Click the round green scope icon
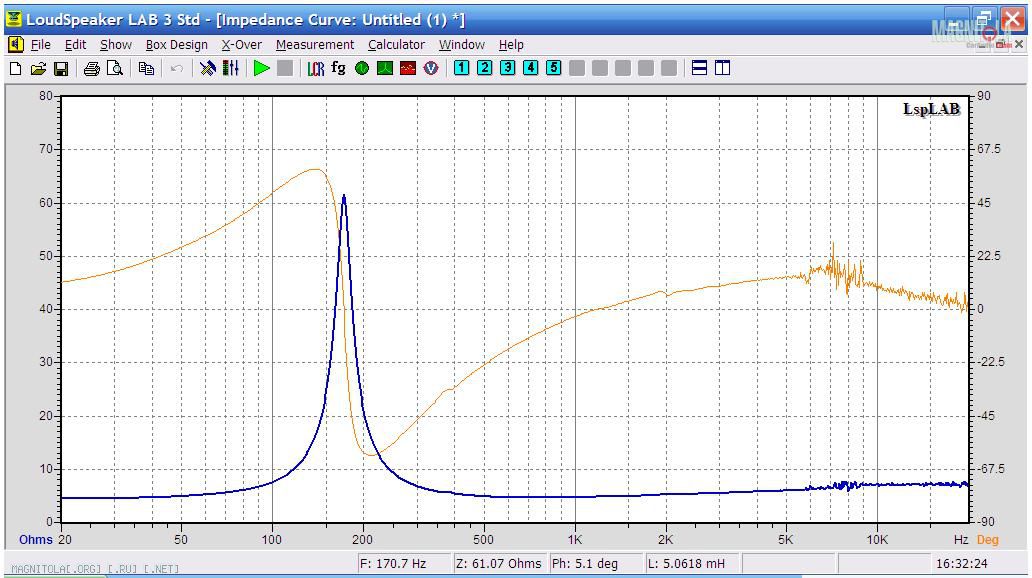This screenshot has width=1032, height=578. (x=362, y=68)
